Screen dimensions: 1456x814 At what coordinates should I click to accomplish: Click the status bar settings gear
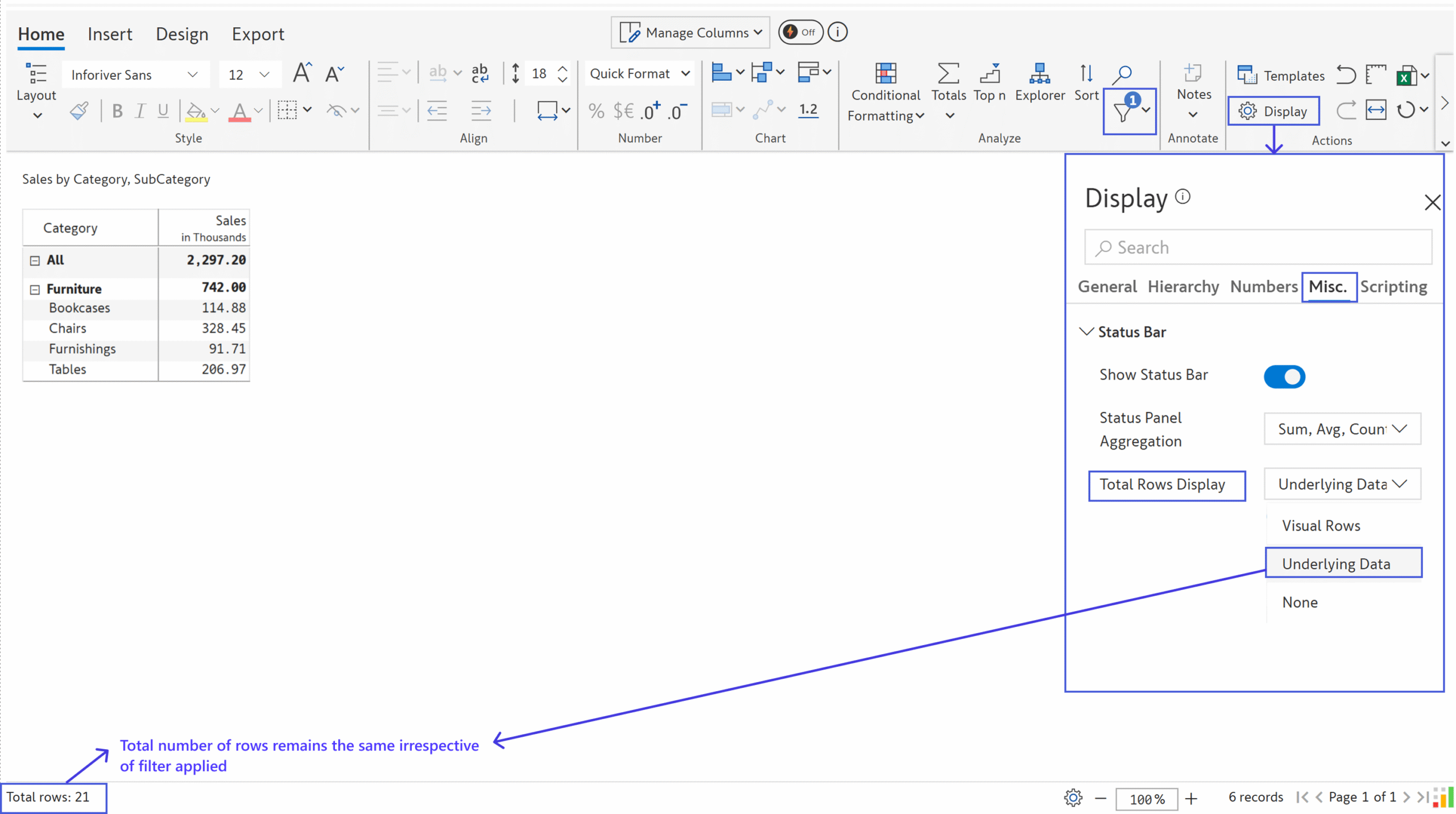click(1073, 797)
